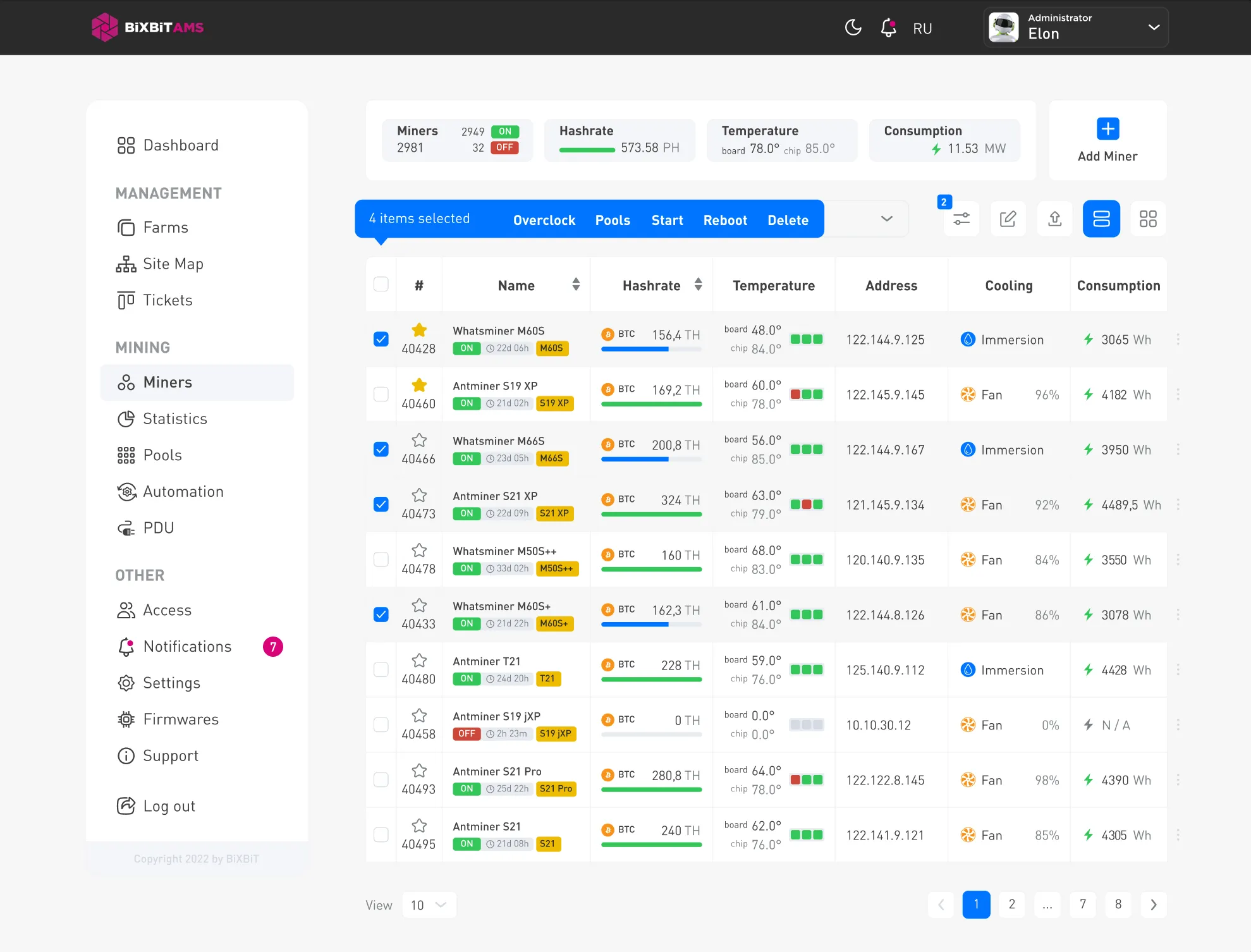Favorite star for Antminer S19 jXP
1251x952 pixels.
[x=419, y=716]
